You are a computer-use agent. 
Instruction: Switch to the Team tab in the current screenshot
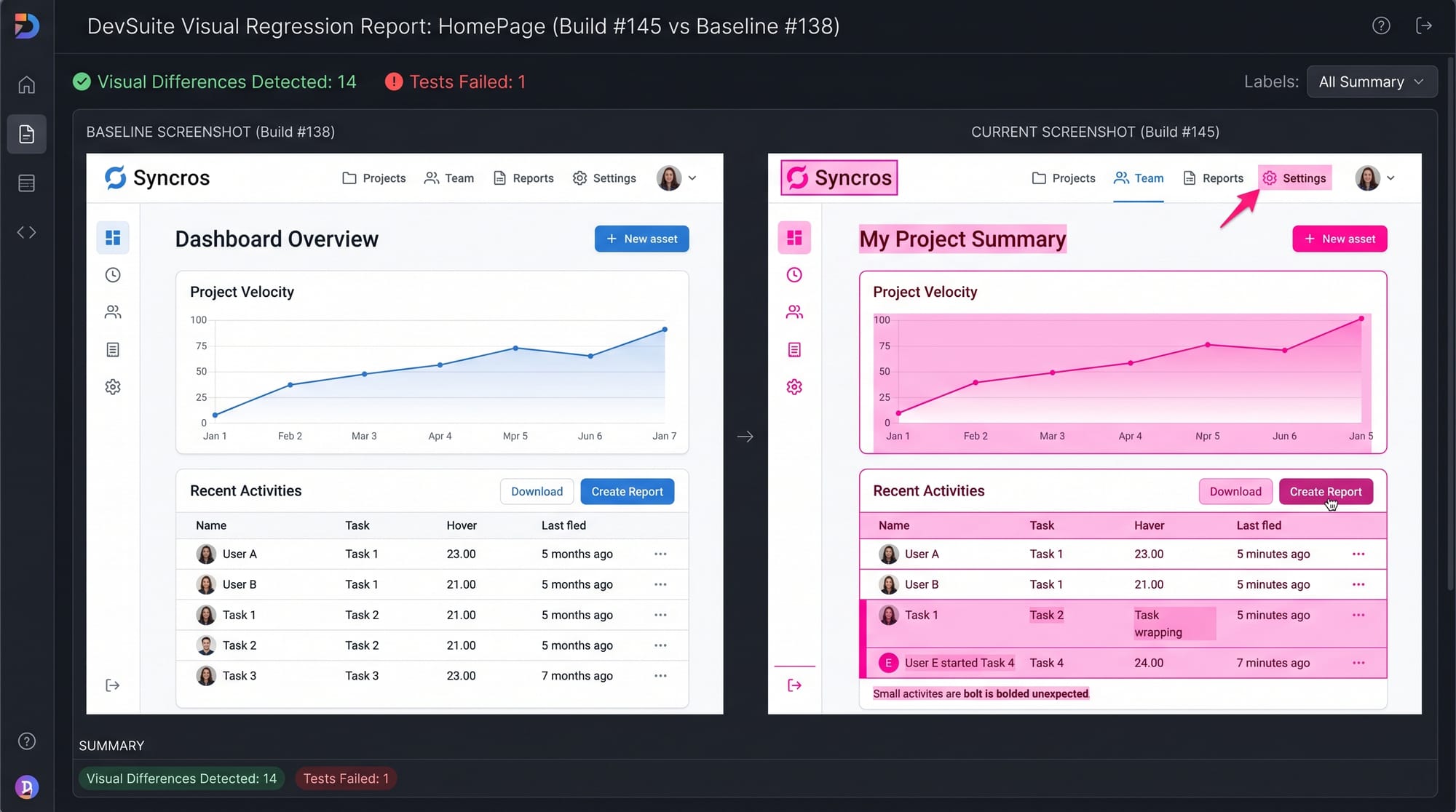1139,178
